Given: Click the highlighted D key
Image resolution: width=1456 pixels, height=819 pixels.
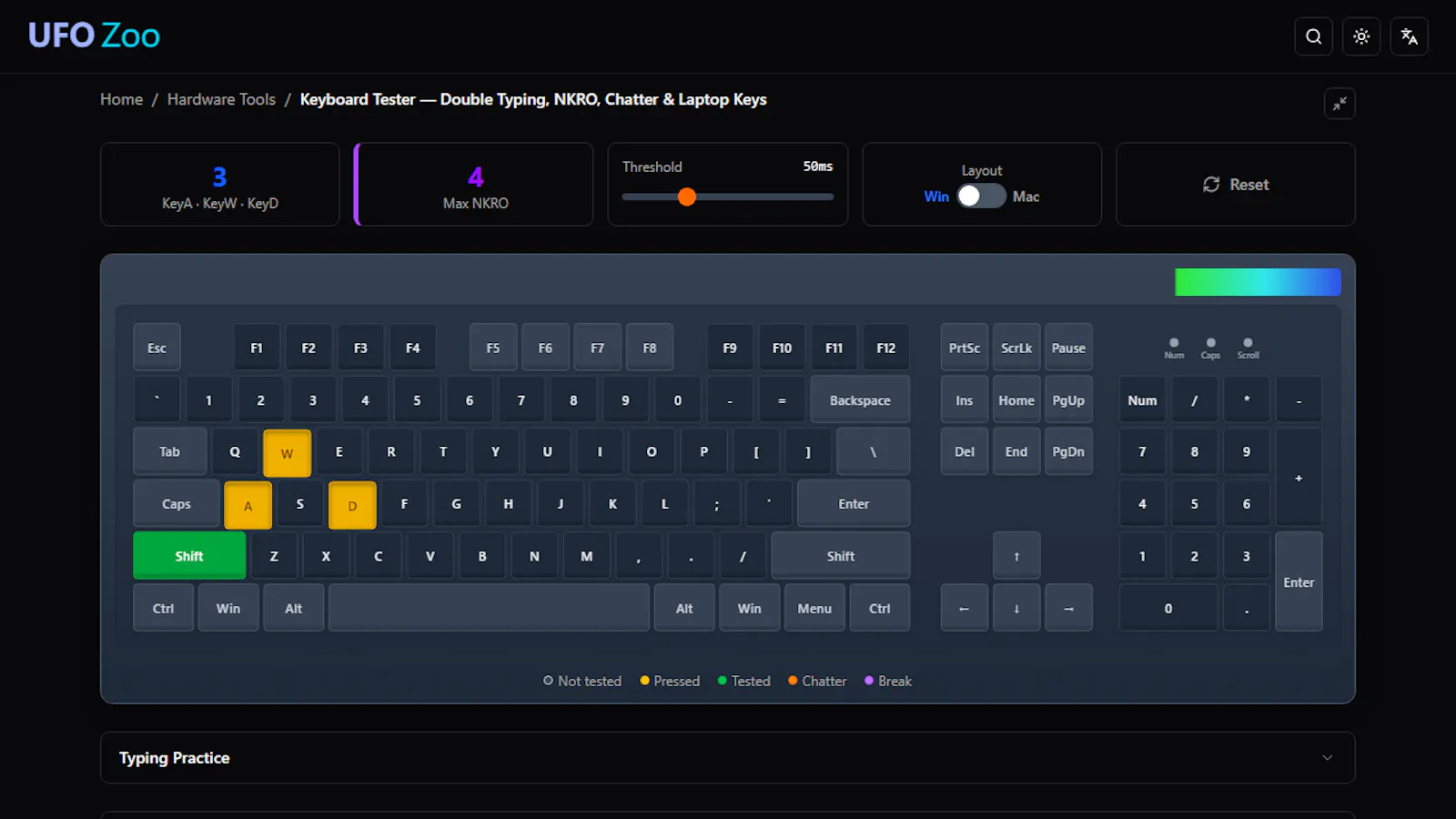Looking at the screenshot, I should tap(352, 506).
